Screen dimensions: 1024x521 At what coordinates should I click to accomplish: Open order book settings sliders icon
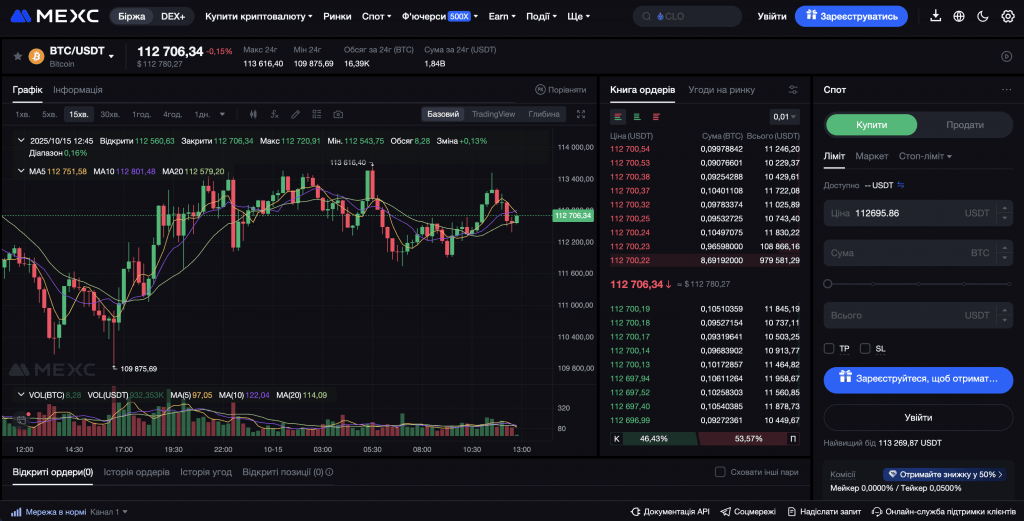click(793, 90)
